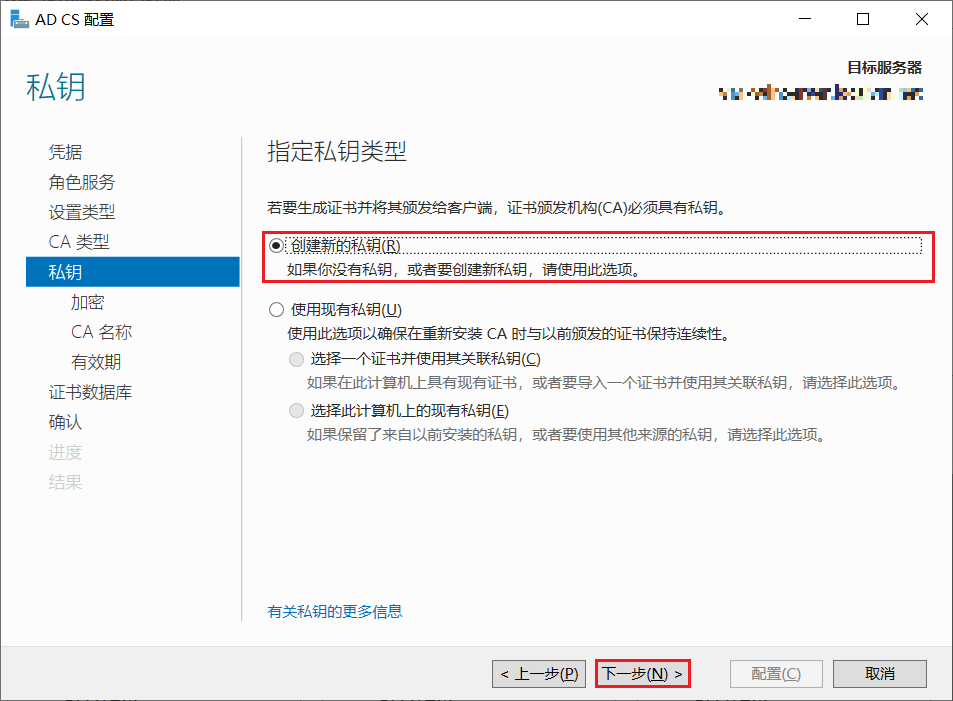Pick 选择一个证书并使用其关联私钥 option
Image resolution: width=953 pixels, height=701 pixels.
[295, 359]
